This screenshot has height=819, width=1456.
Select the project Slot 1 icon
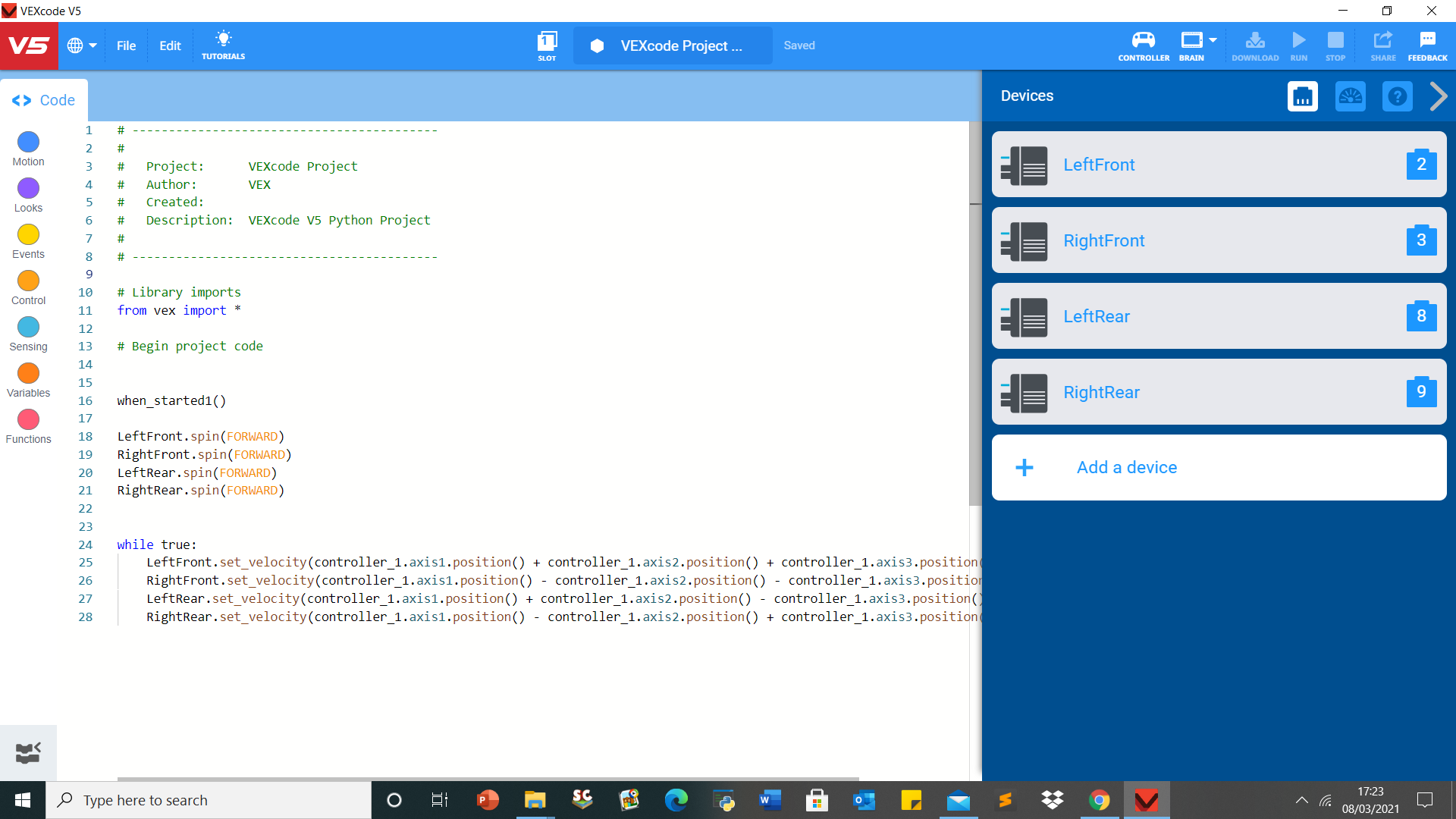coord(547,45)
